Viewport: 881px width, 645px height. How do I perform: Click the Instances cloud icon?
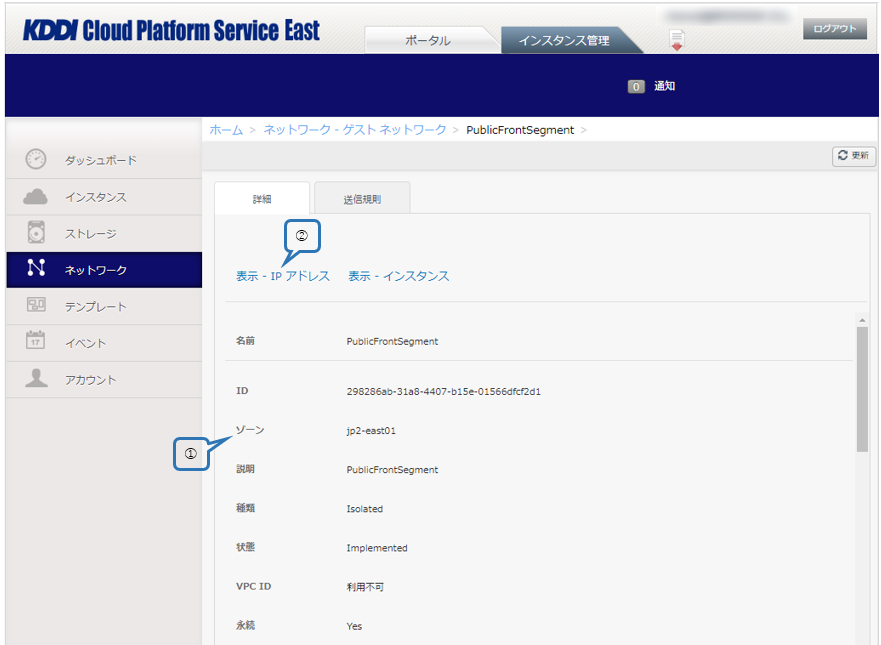click(36, 197)
